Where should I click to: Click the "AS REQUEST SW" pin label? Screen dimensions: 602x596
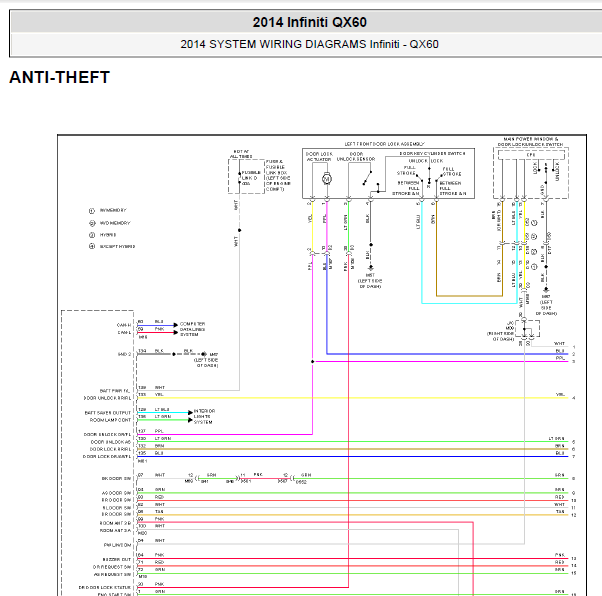pos(112,574)
